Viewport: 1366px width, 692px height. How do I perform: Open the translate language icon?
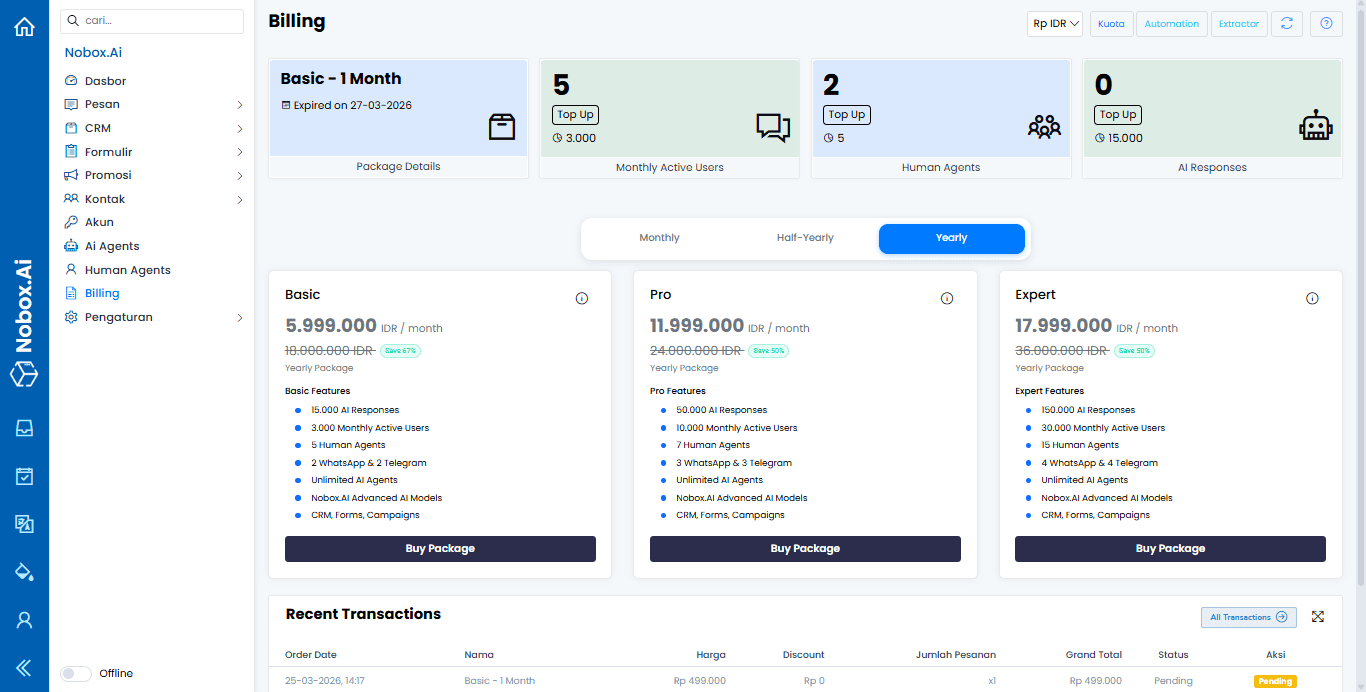(24, 524)
